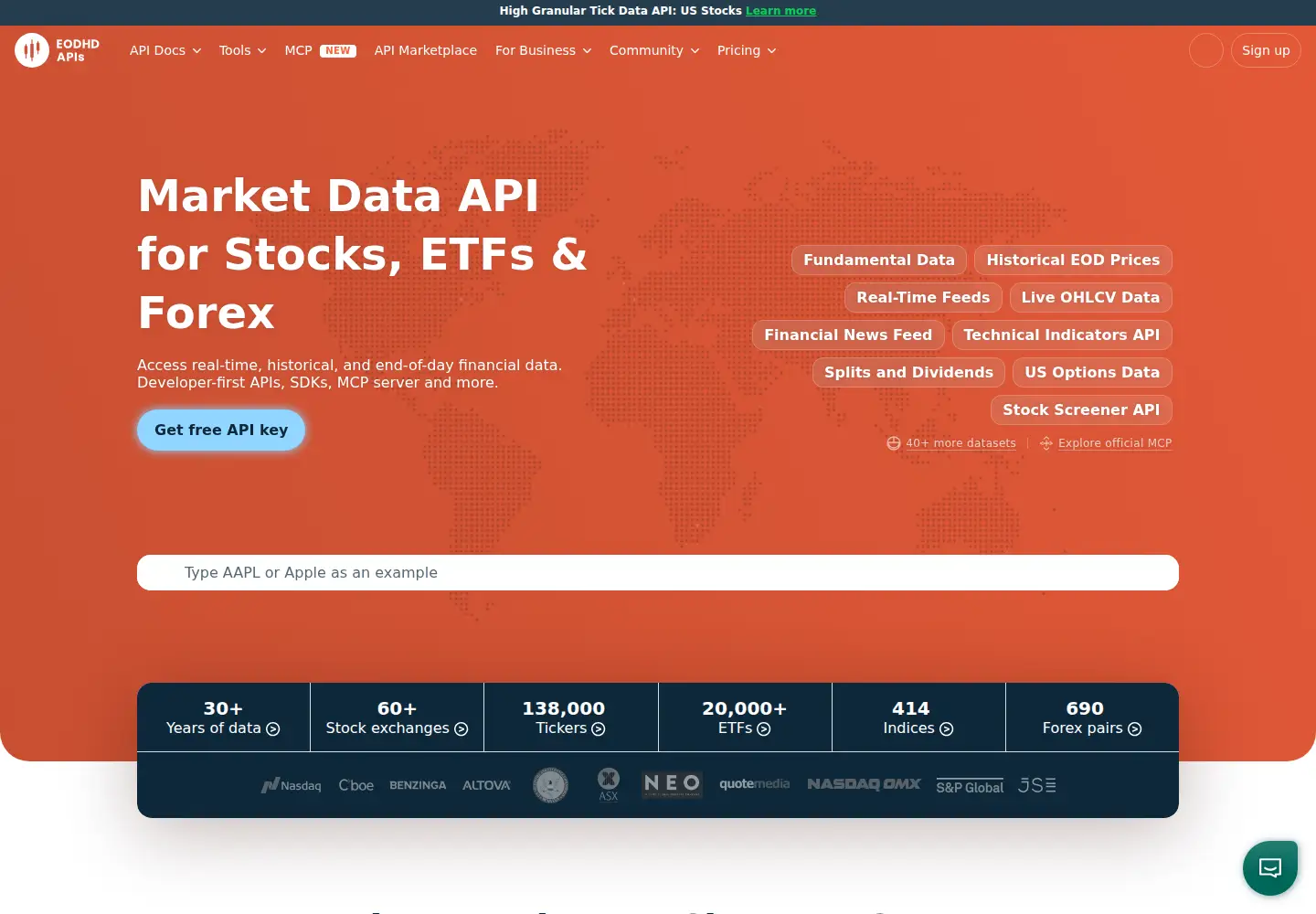Expand the Community dropdown menu
Screen dimensions: 1316x914
point(654,50)
